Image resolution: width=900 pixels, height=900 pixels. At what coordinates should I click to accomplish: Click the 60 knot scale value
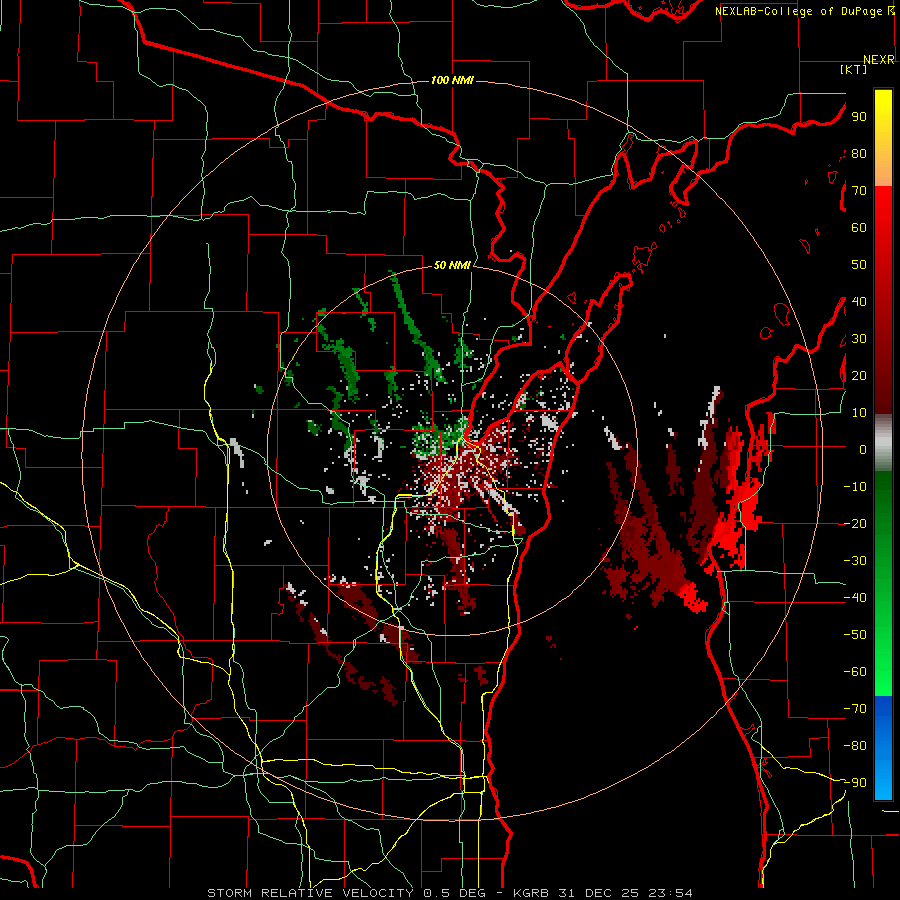859,228
